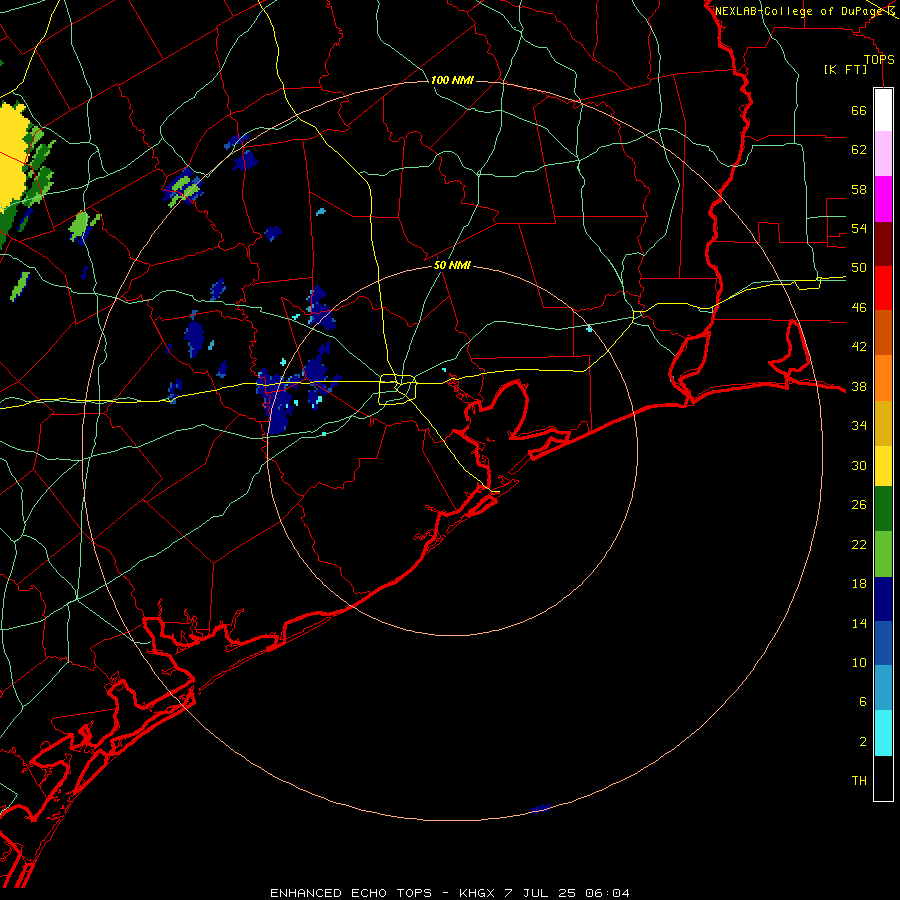Select the maroon legend swatch near 54

(883, 243)
